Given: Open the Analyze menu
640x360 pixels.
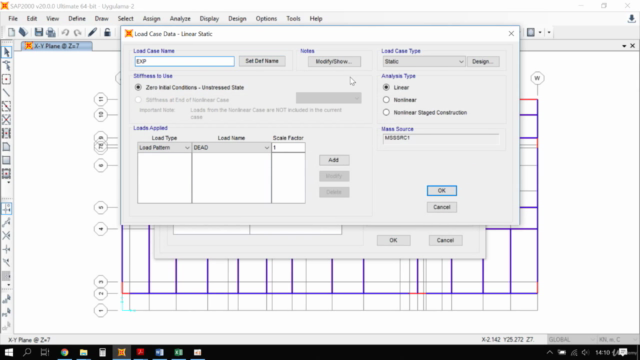Looking at the screenshot, I should click(180, 19).
